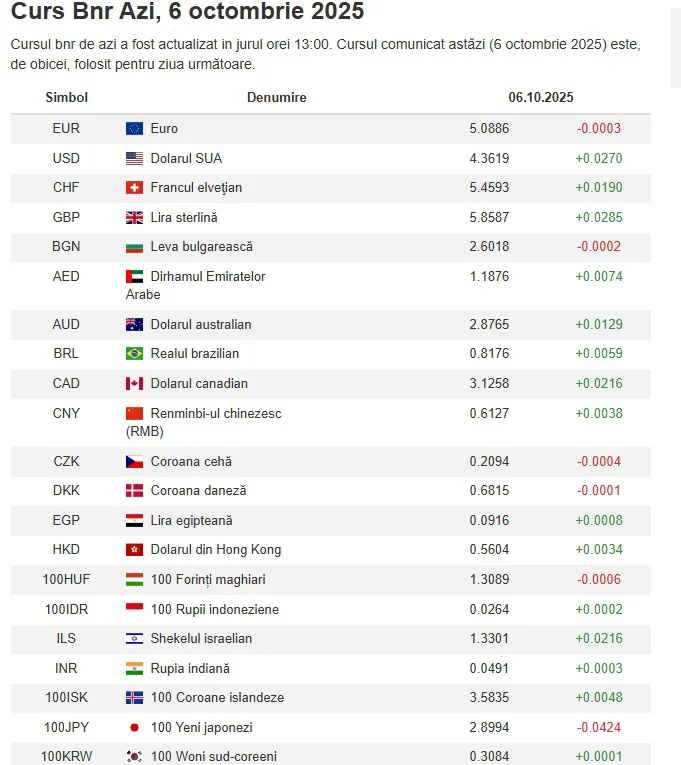Open the Lira sterlină currency link
The height and width of the screenshot is (765, 681).
pos(183,217)
